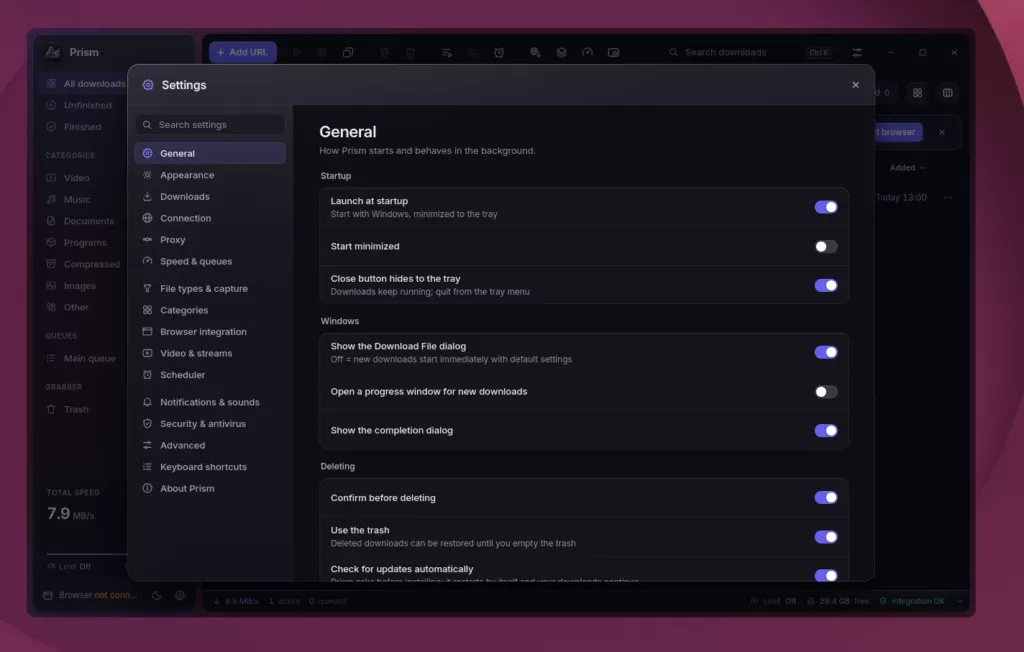Enable the Start minimized switch
The image size is (1024, 652).
(x=825, y=246)
